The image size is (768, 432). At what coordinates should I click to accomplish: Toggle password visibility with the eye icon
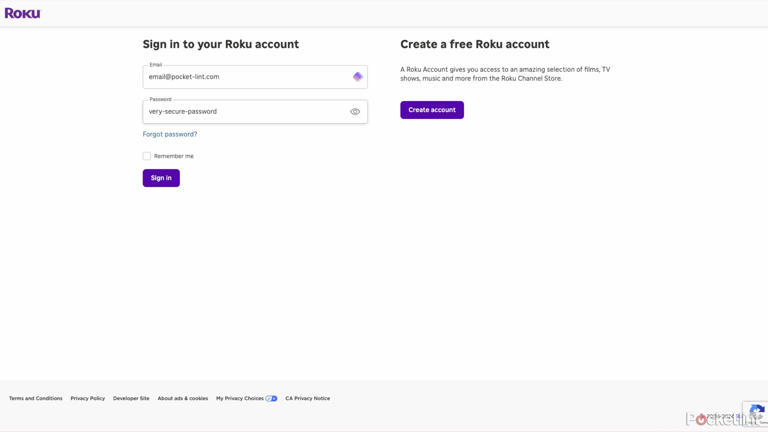tap(355, 112)
